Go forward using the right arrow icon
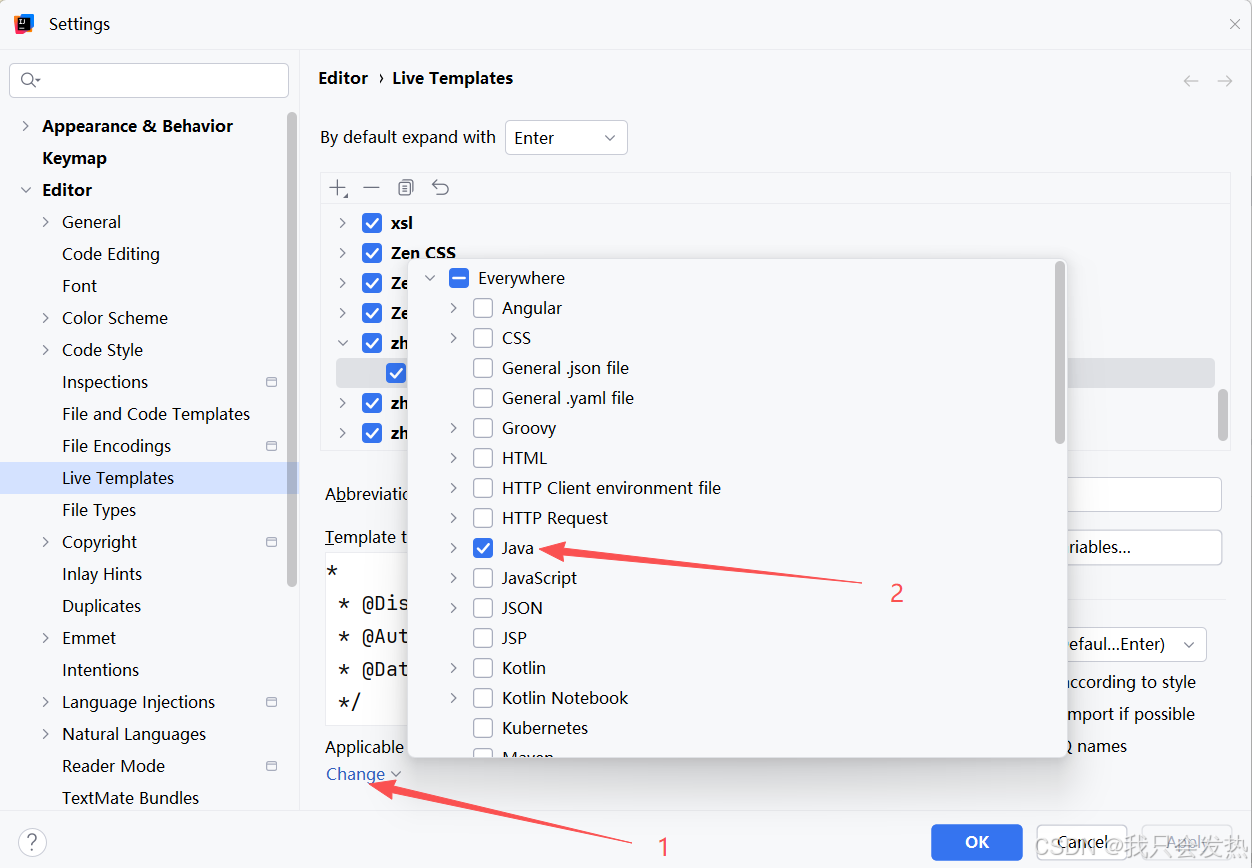The image size is (1252, 868). 1224,81
